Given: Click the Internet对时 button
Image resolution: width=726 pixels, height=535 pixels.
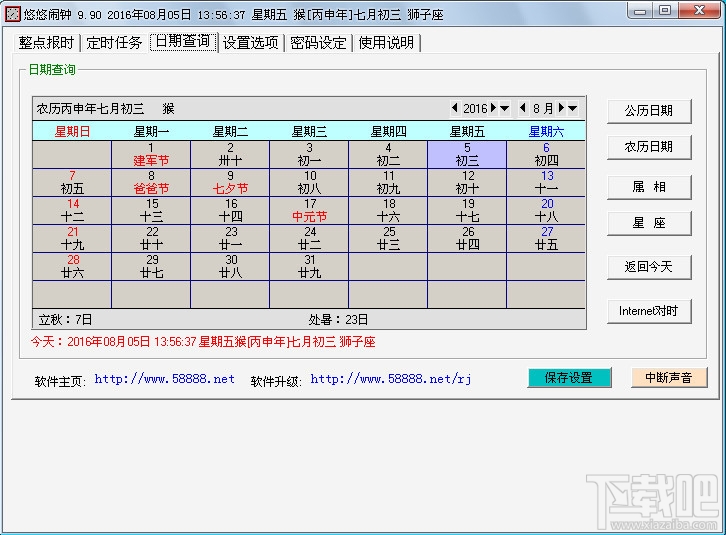Looking at the screenshot, I should pyautogui.click(x=649, y=311).
